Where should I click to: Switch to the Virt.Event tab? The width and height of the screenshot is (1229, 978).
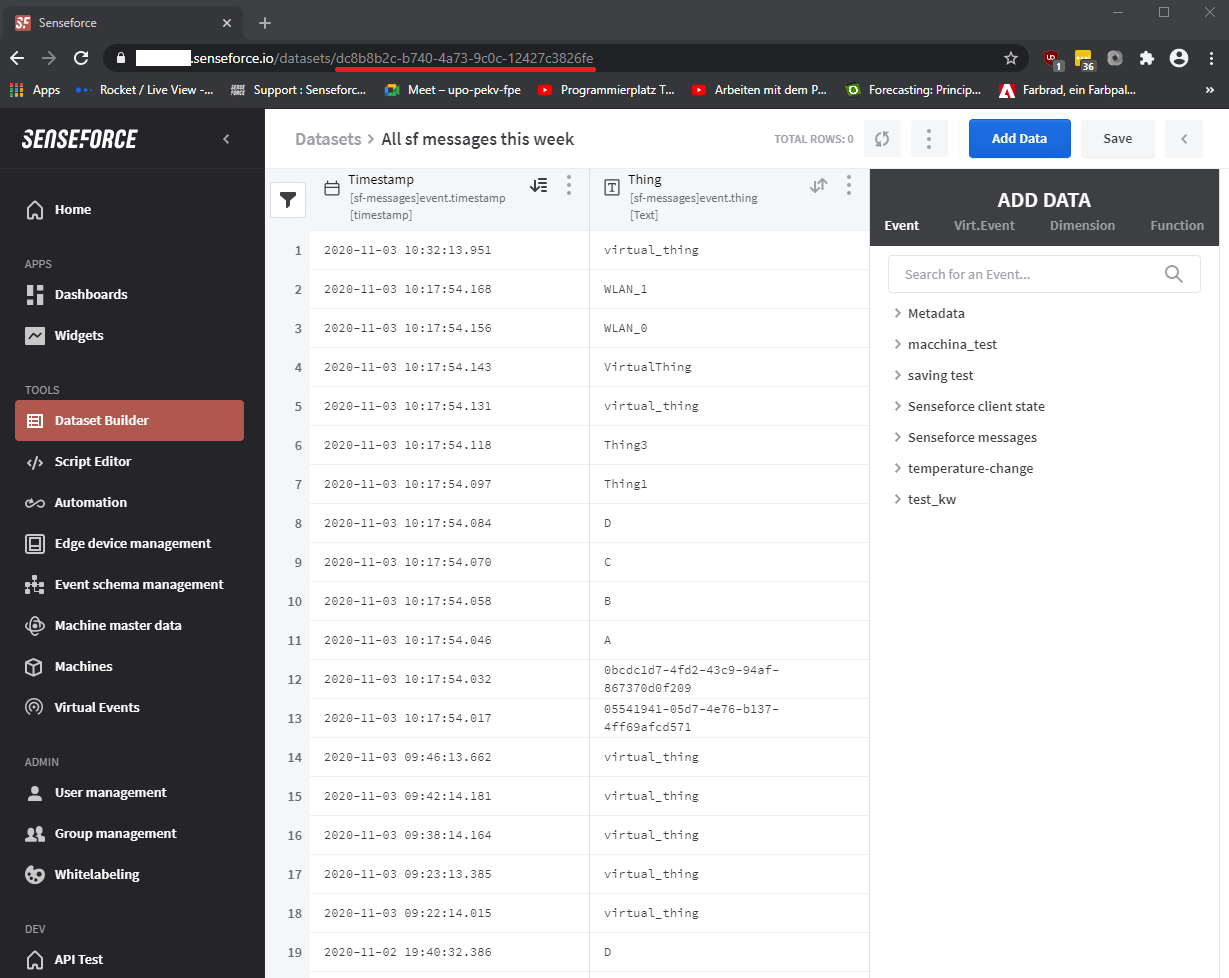pos(984,226)
